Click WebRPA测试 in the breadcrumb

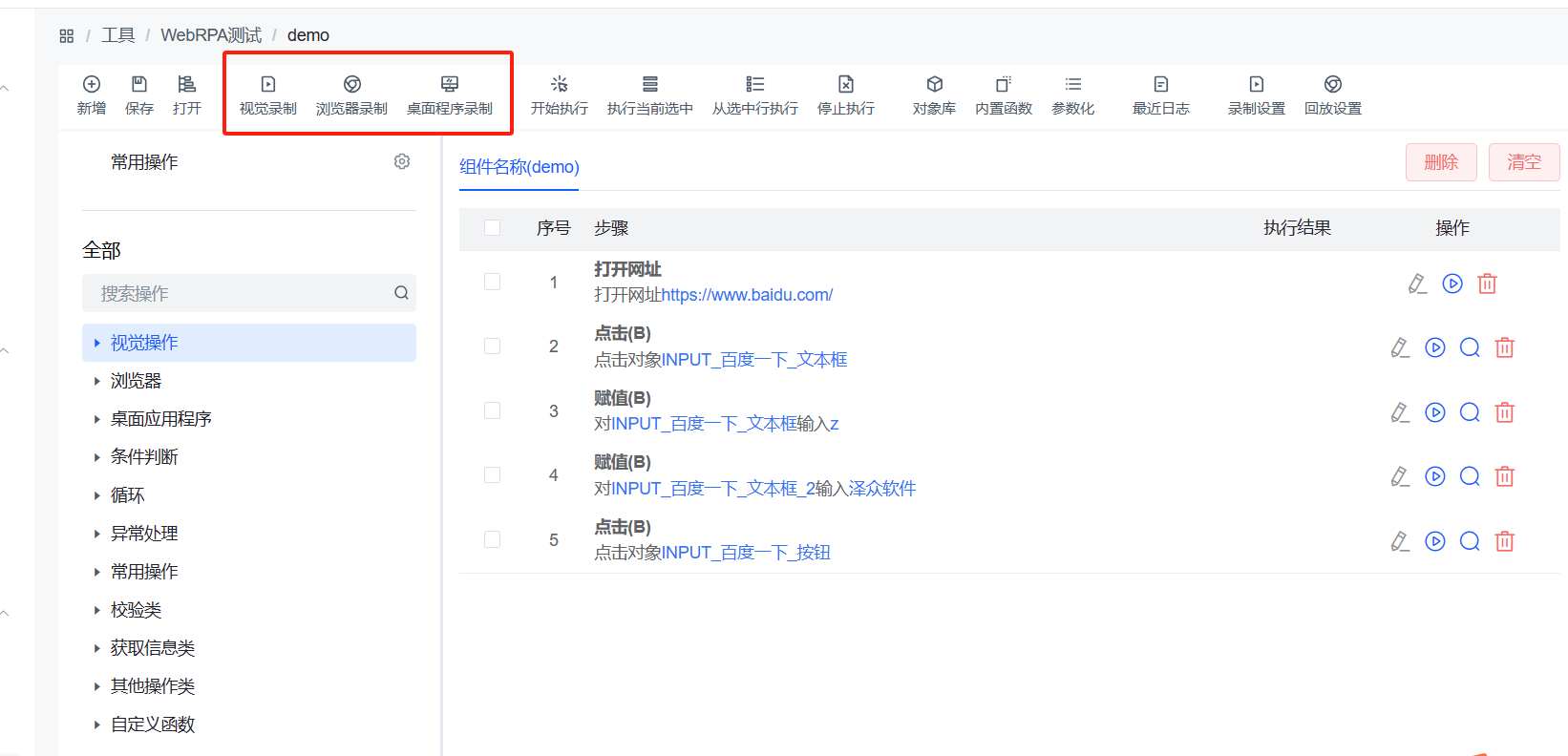tap(211, 35)
